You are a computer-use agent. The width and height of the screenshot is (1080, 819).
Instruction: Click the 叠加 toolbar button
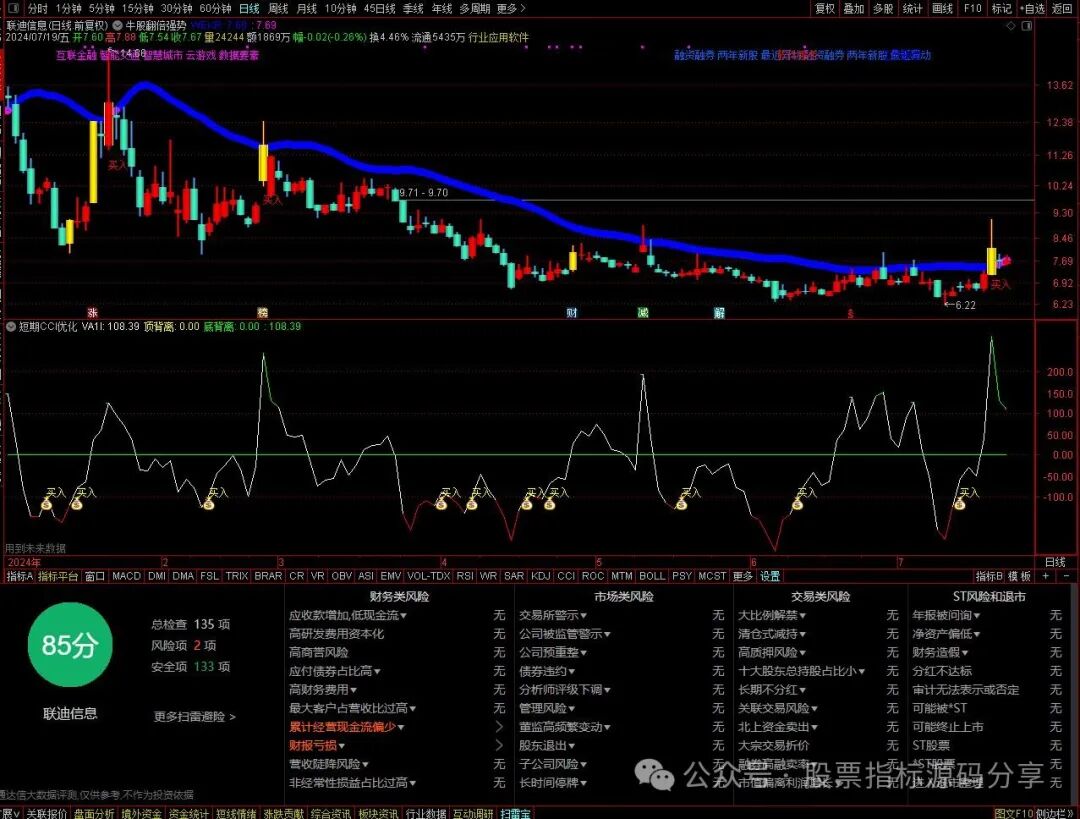853,8
